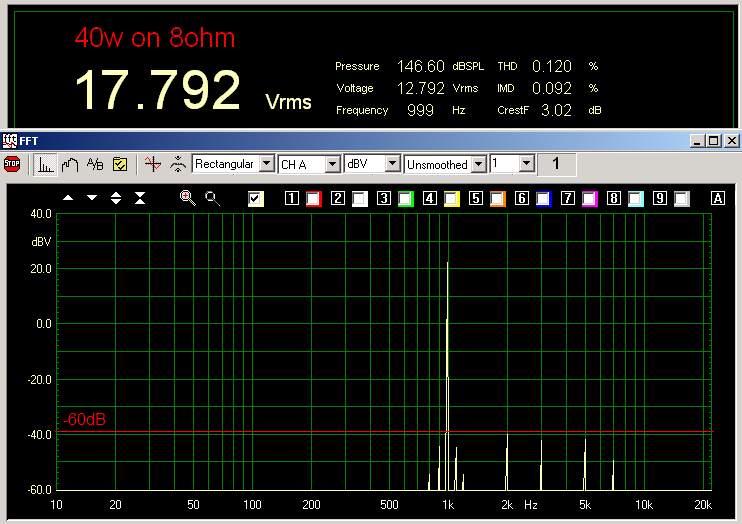This screenshot has width=742, height=524.
Task: Click the FFT window title icon
Action: 9,141
